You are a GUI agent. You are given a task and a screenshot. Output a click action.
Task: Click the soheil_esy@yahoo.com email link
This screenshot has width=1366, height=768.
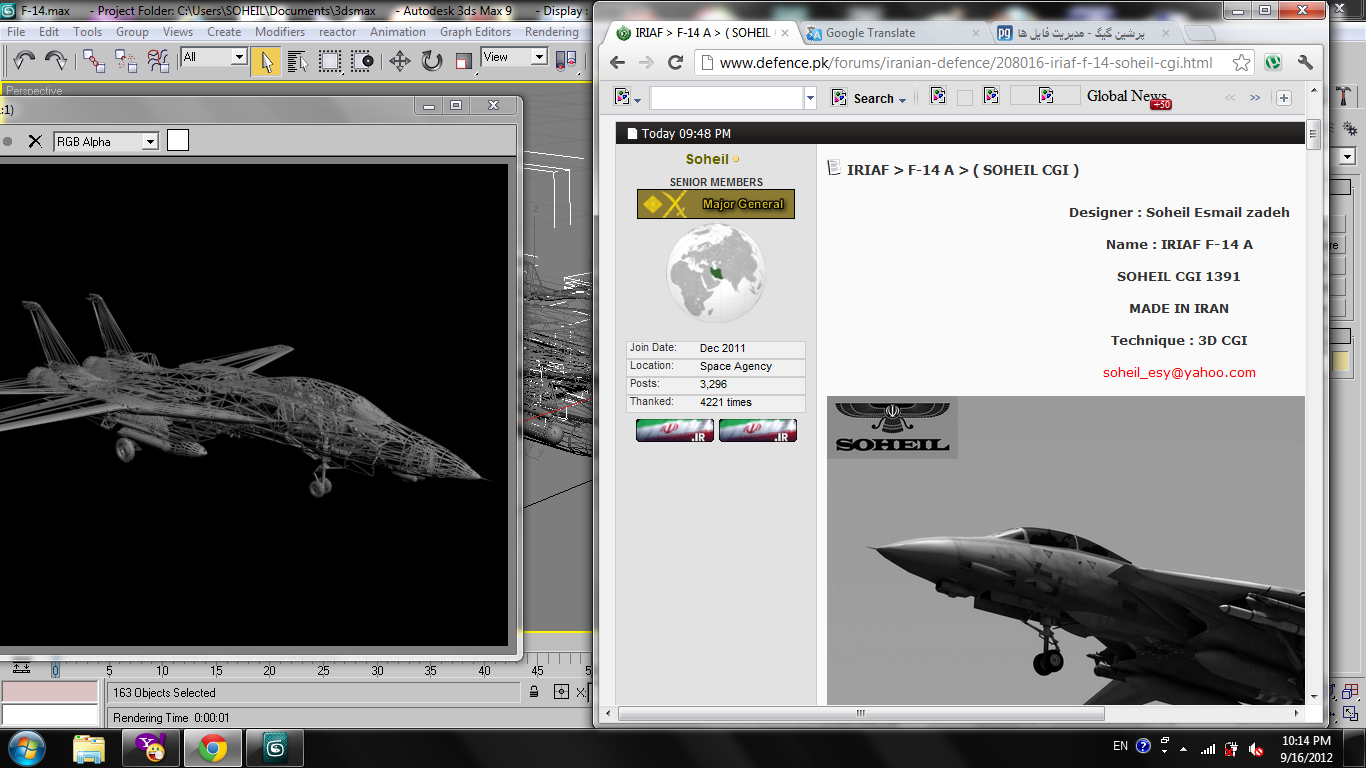[1179, 372]
